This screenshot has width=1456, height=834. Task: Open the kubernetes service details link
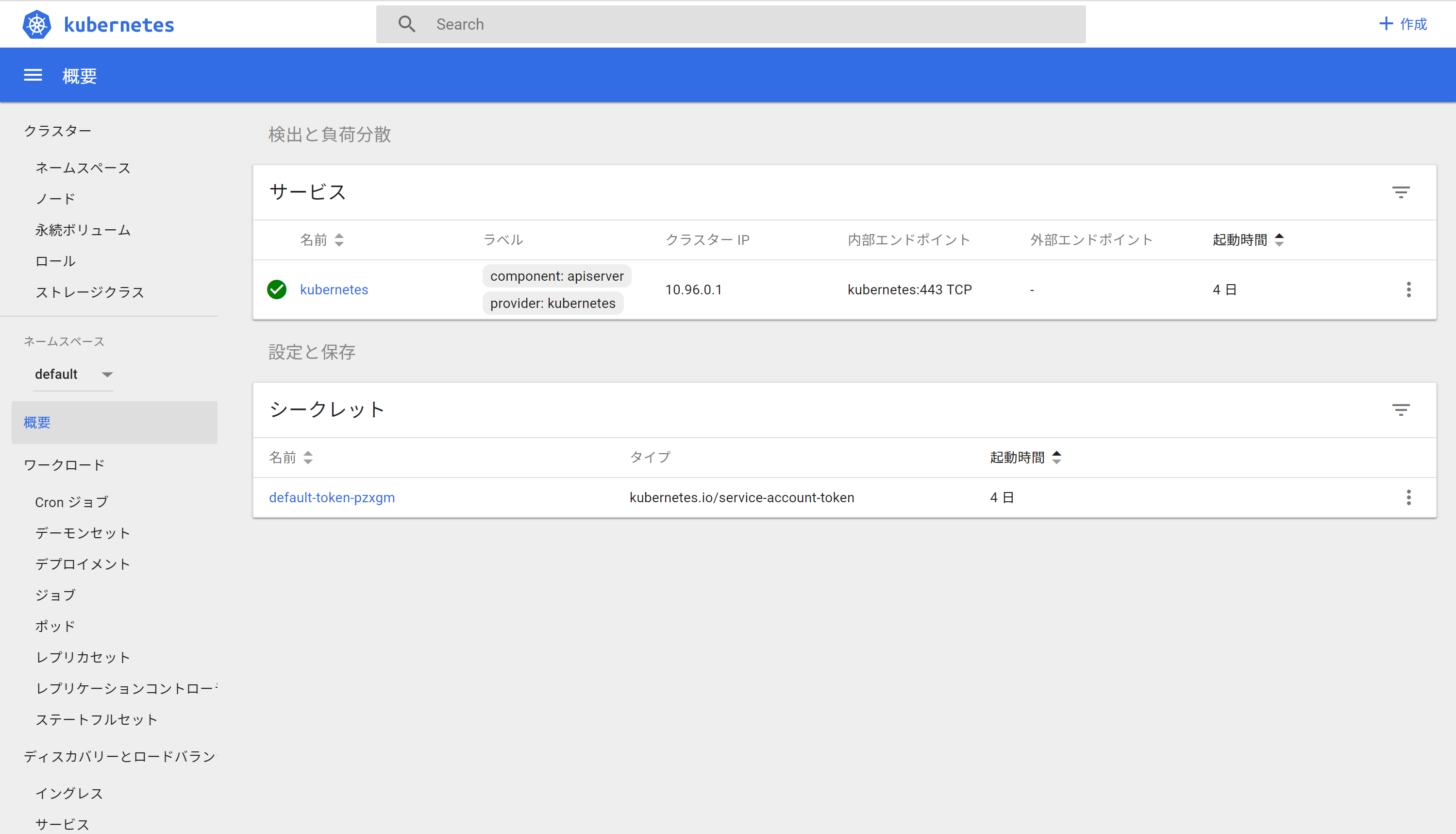pos(334,289)
